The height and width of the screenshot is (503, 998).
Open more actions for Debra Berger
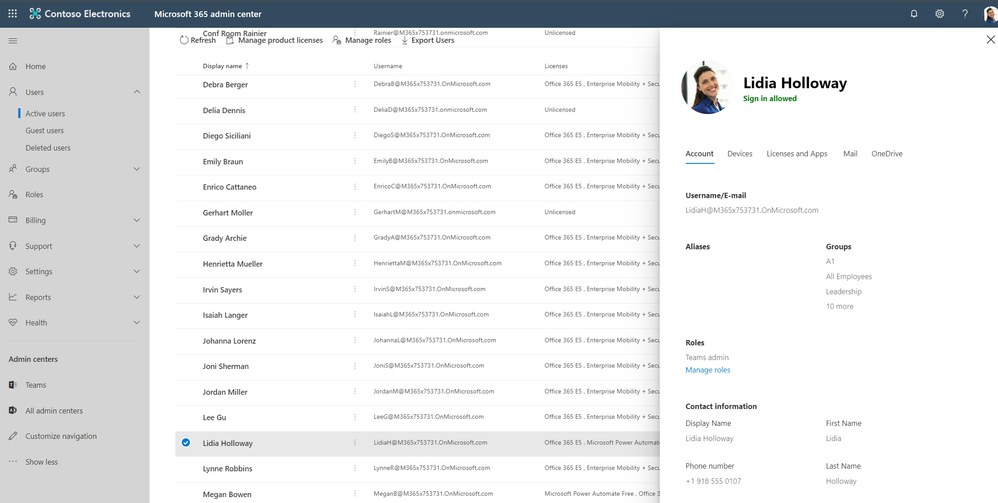click(355, 84)
